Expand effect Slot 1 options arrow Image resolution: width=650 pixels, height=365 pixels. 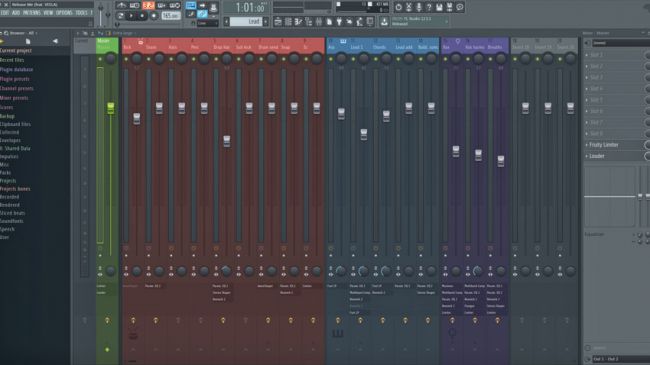coord(587,55)
